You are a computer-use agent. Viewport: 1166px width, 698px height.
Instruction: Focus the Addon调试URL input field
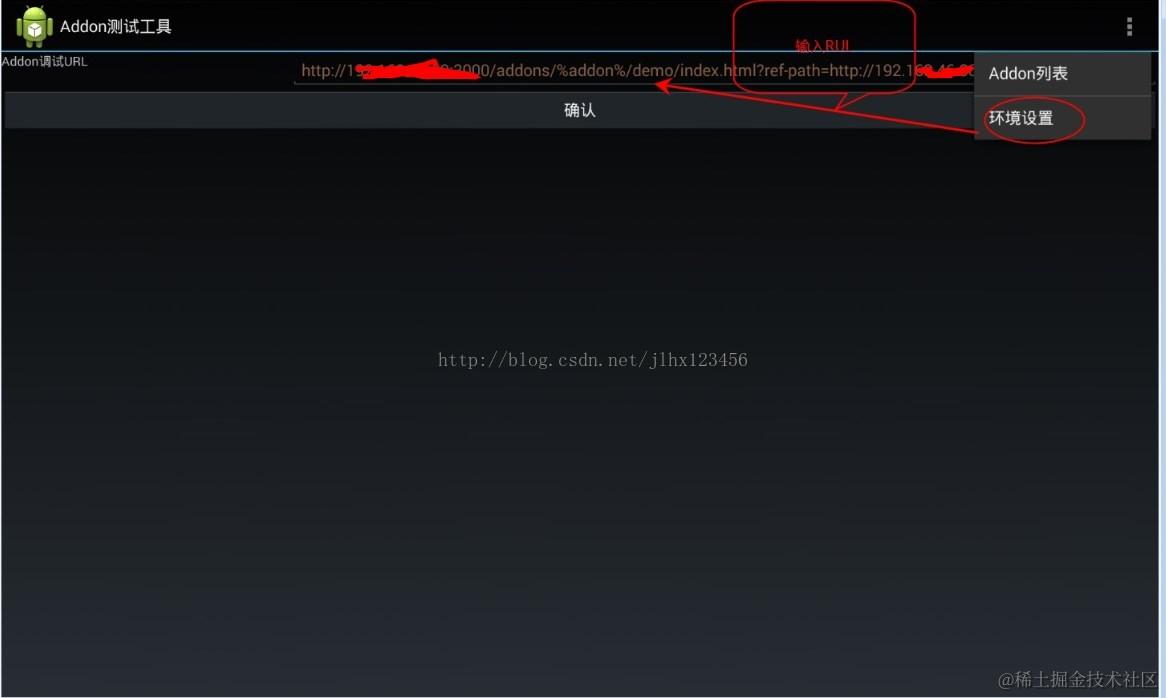[x=634, y=71]
